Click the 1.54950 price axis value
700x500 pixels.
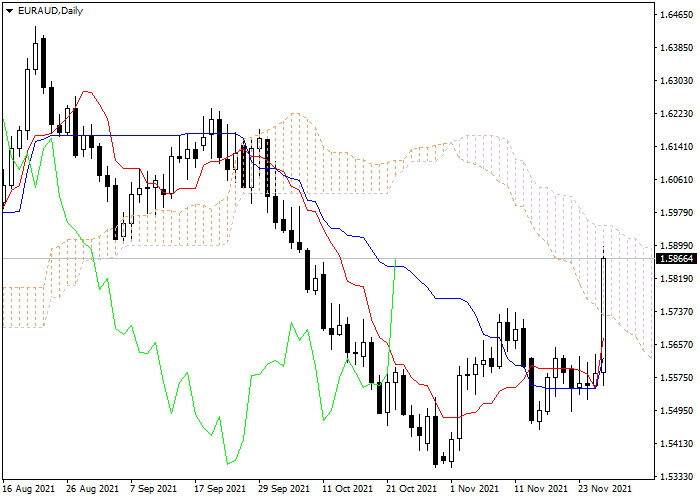pos(676,410)
